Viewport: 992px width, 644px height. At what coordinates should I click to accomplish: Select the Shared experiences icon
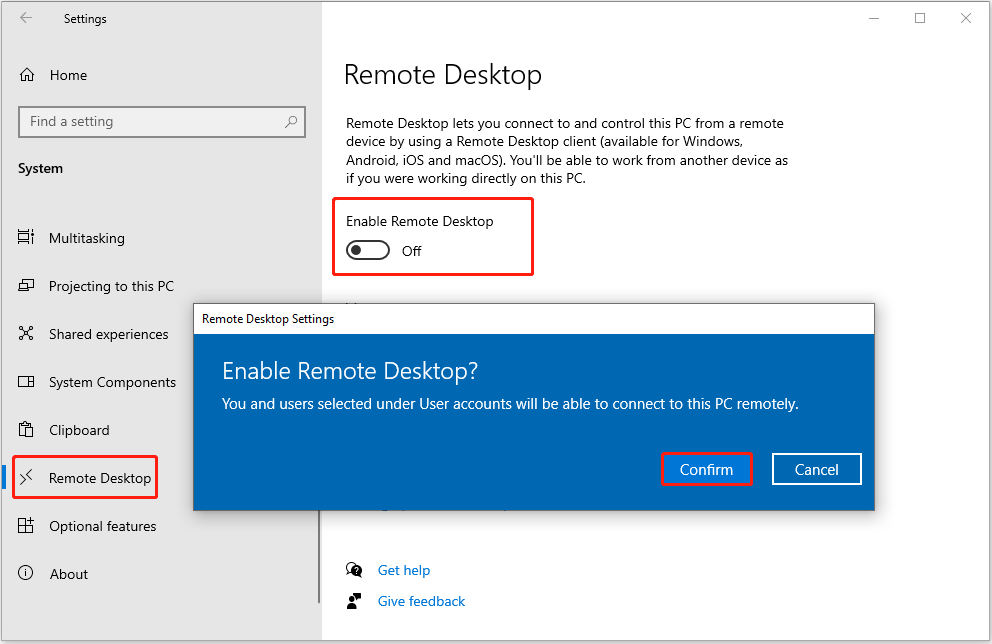pos(24,334)
